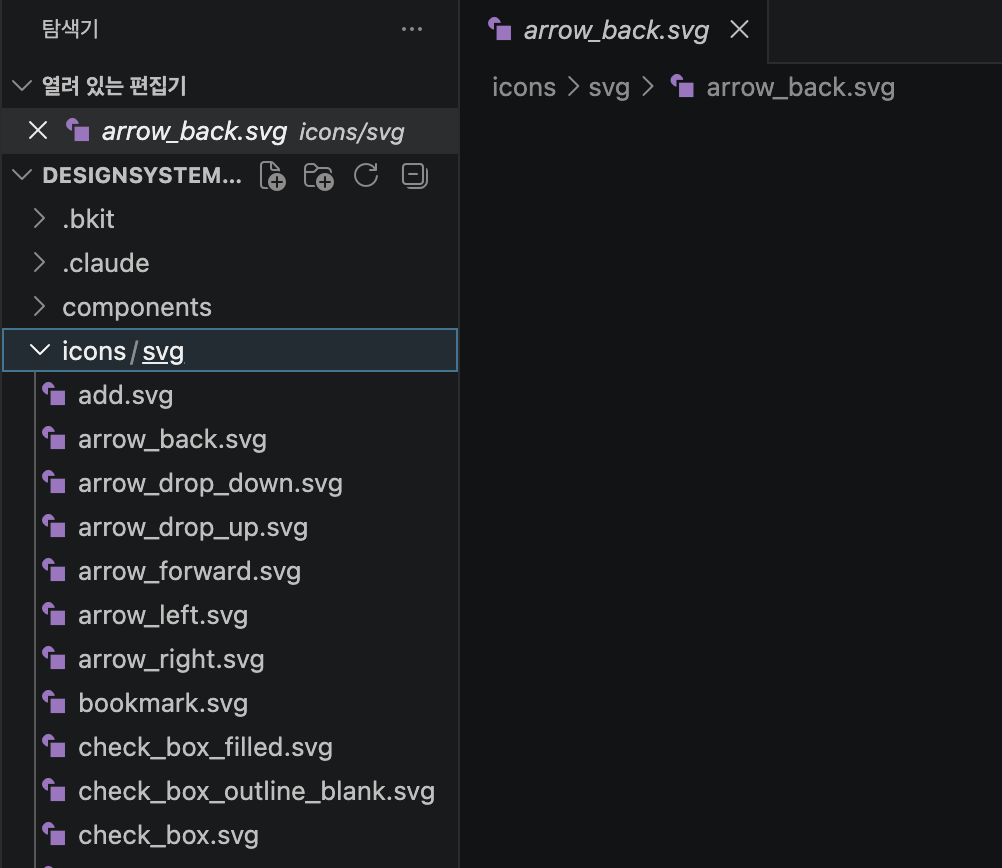Open the svg breadcrumb link
The height and width of the screenshot is (868, 1002).
[x=610, y=87]
